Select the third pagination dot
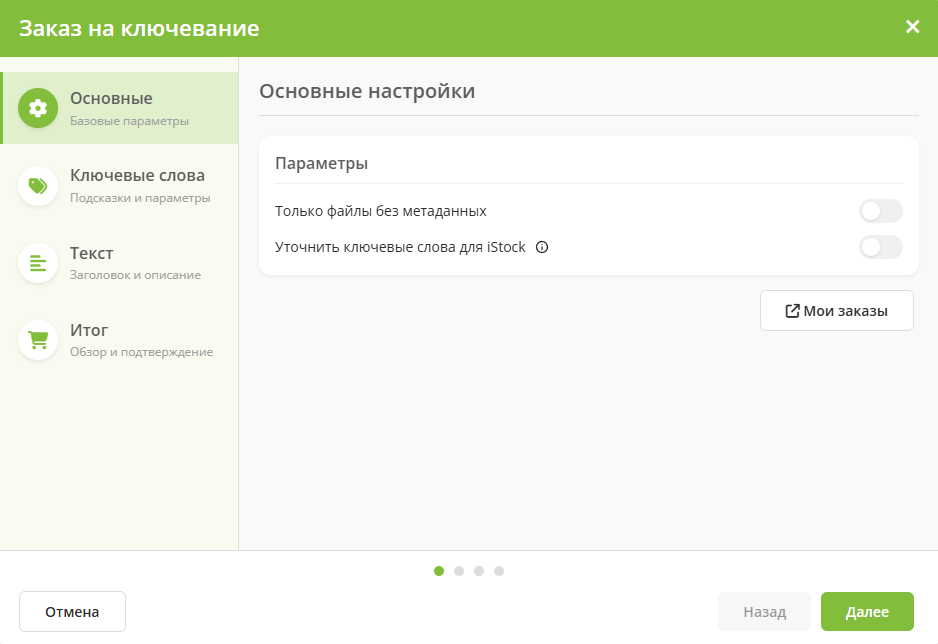 tap(479, 571)
